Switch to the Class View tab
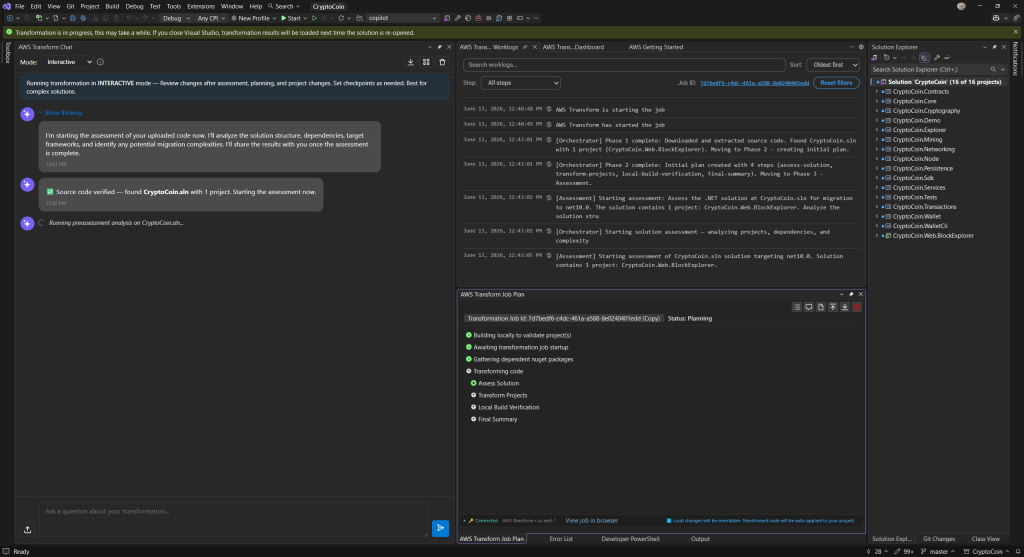1024x557 pixels. point(985,539)
